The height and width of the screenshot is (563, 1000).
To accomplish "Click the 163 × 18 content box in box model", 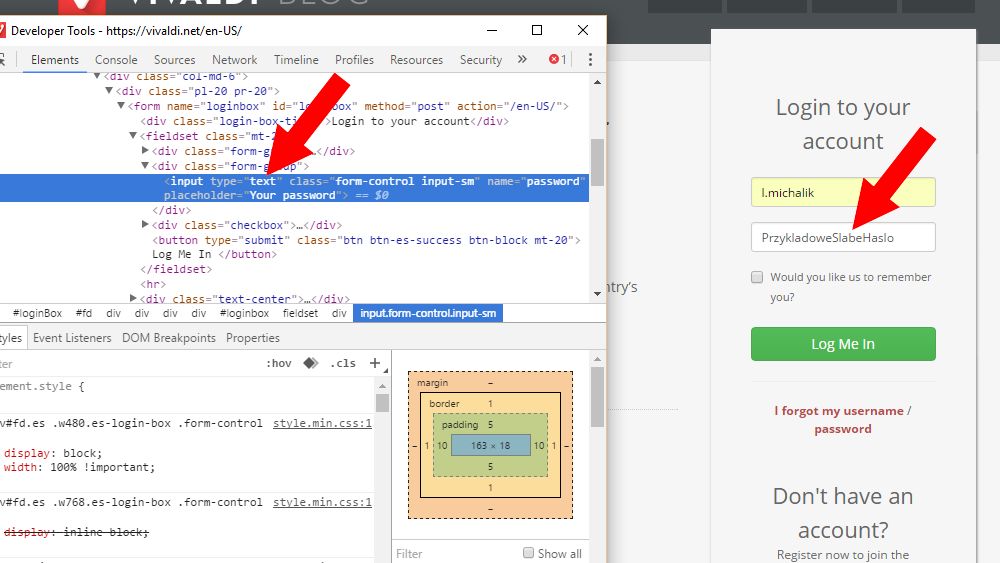I will coord(490,445).
